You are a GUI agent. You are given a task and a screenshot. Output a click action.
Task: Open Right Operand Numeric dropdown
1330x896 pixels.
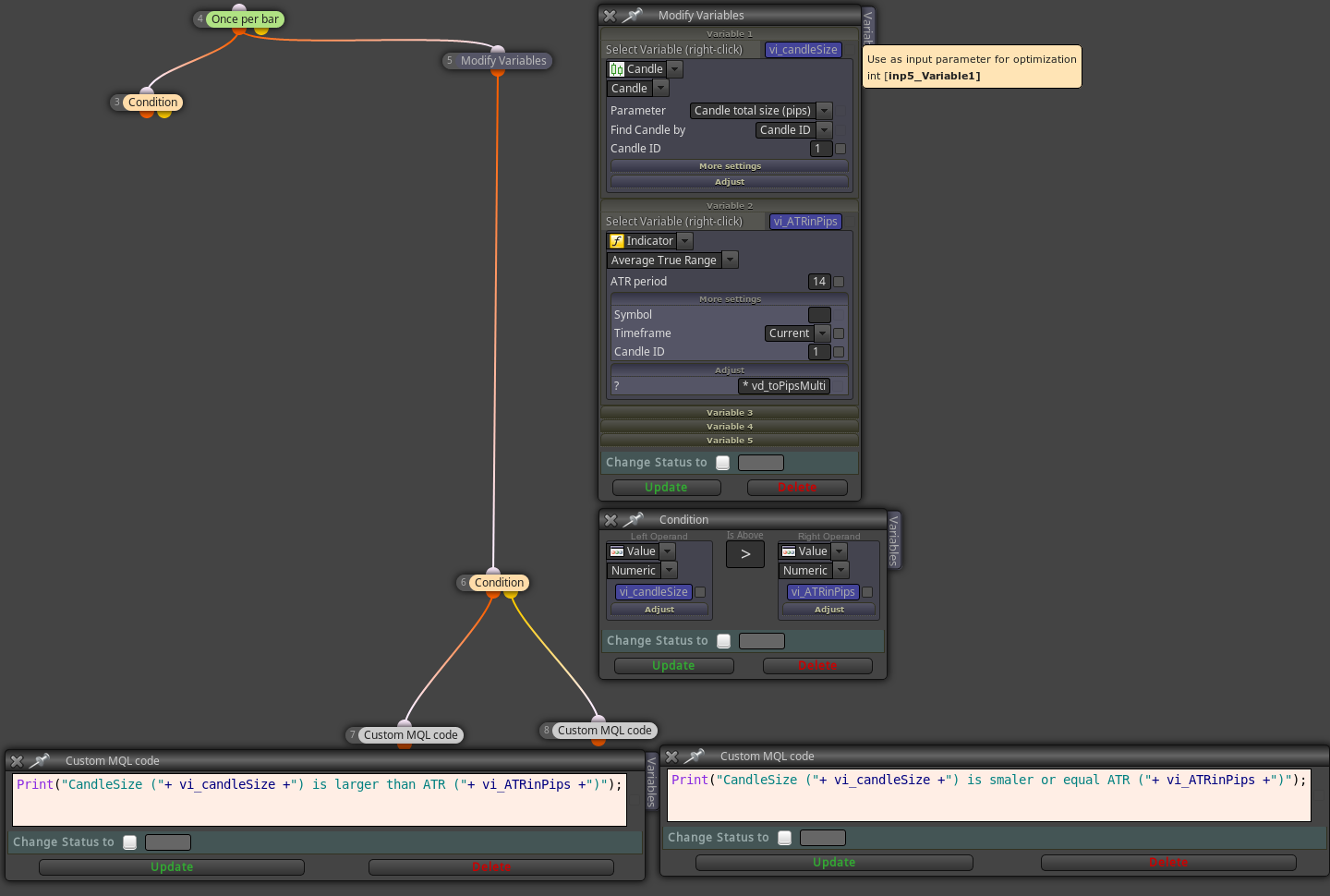pos(841,571)
